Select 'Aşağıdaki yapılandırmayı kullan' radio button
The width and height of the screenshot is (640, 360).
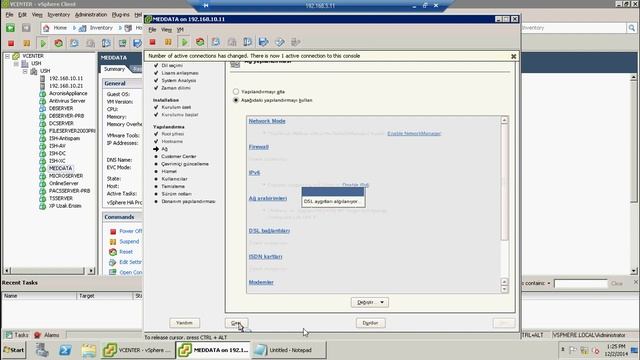point(236,100)
